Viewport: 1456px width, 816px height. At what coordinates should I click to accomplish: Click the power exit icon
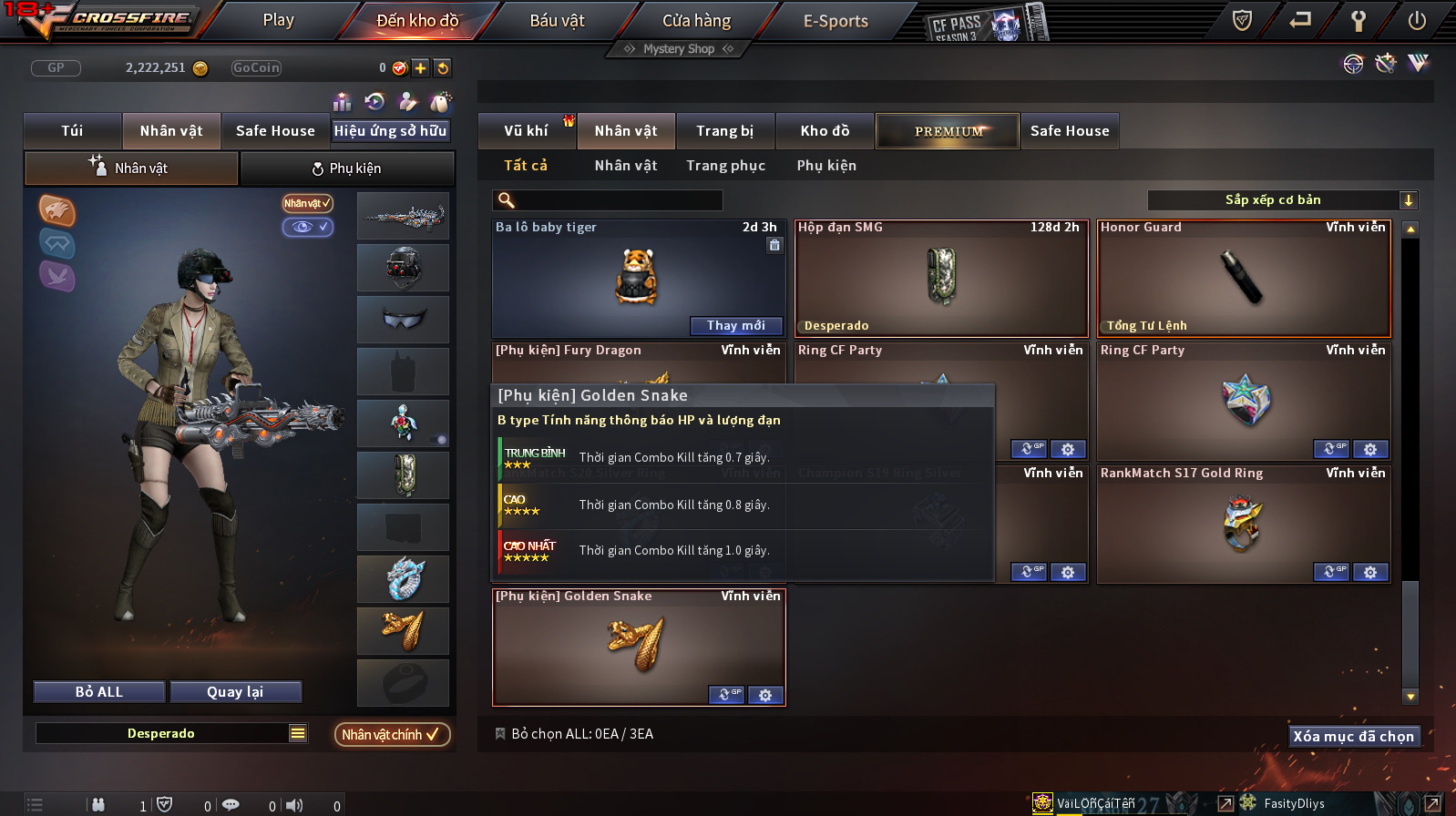click(x=1417, y=20)
